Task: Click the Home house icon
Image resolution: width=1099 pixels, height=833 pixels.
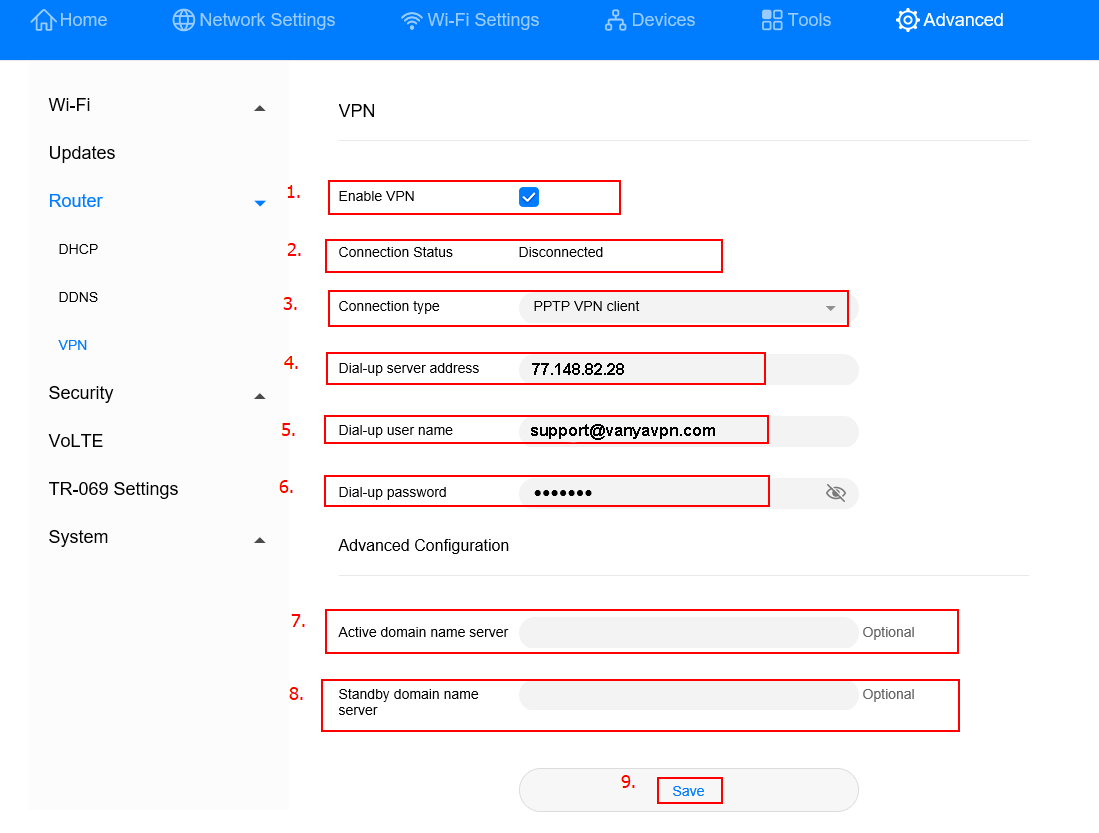Action: (44, 20)
